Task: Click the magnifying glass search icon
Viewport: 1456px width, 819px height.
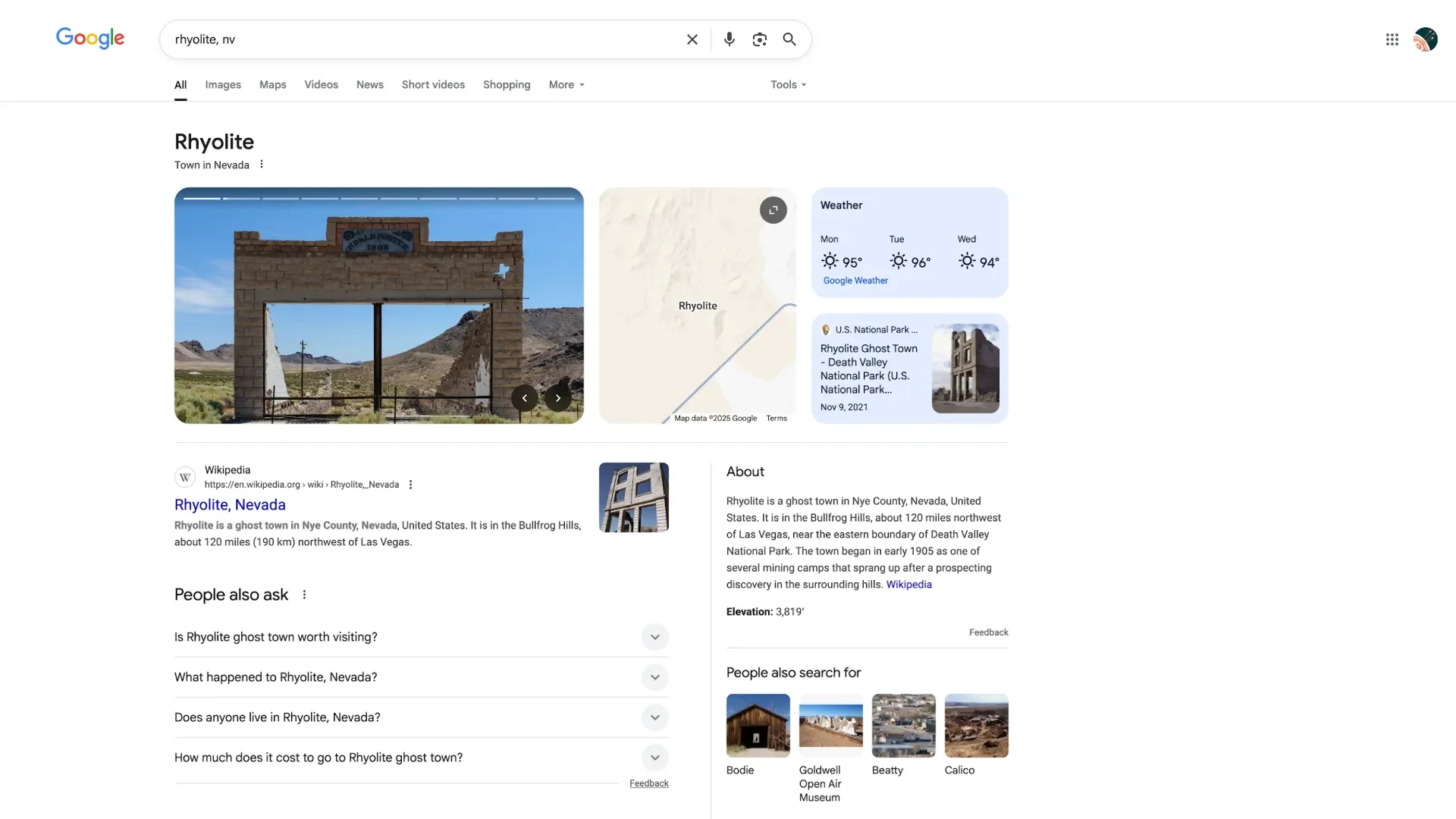Action: [789, 39]
